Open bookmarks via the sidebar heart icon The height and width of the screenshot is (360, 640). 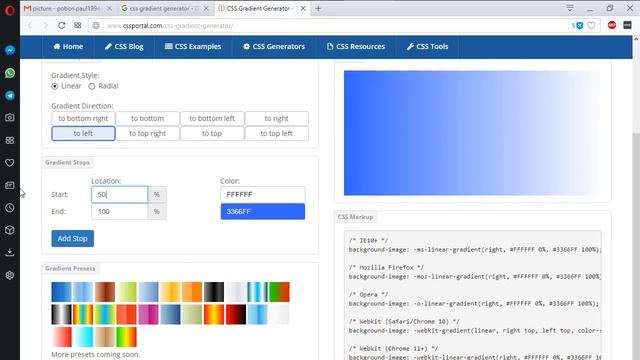click(x=10, y=163)
